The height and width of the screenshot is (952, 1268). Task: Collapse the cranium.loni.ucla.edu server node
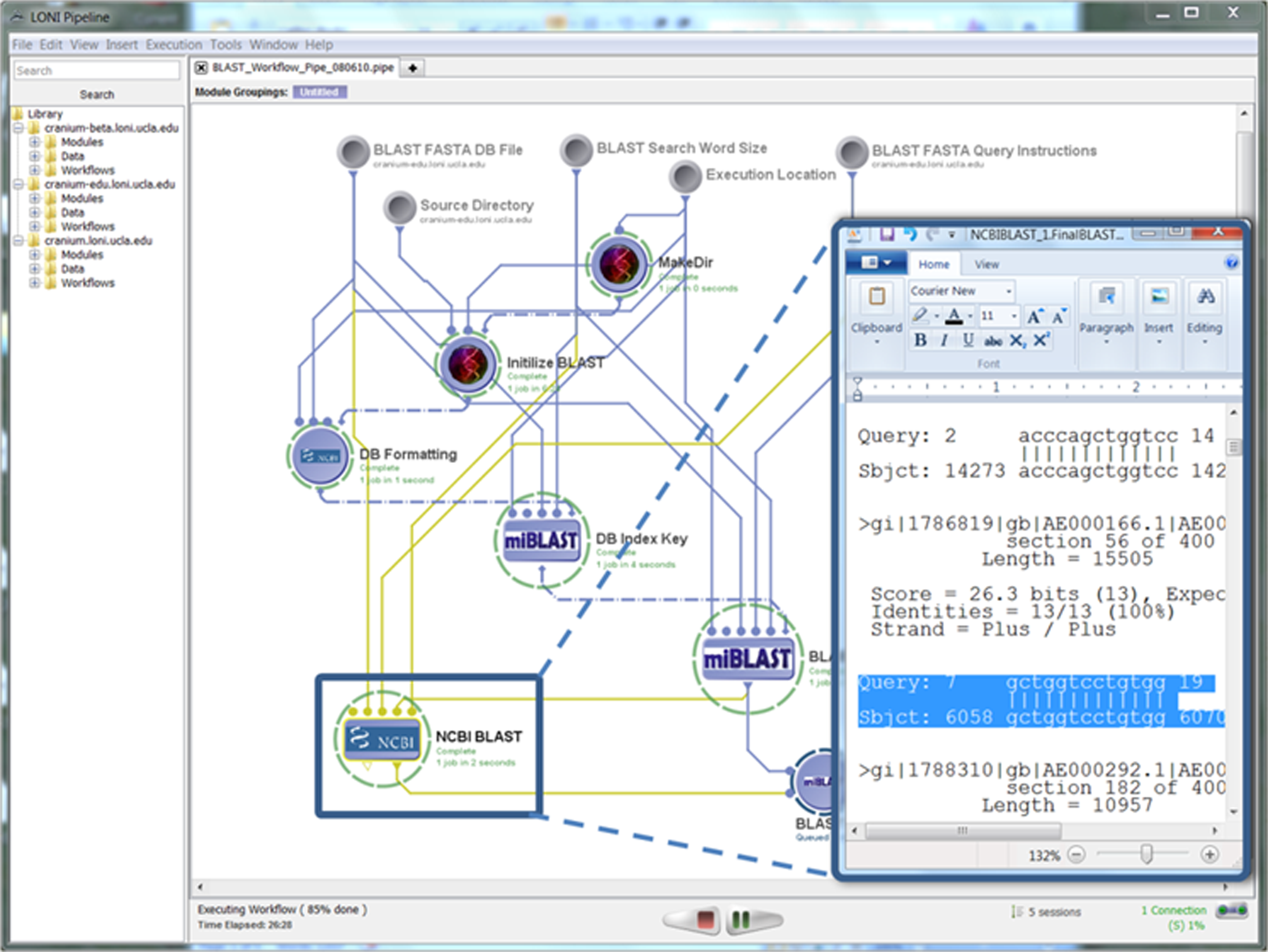click(18, 241)
